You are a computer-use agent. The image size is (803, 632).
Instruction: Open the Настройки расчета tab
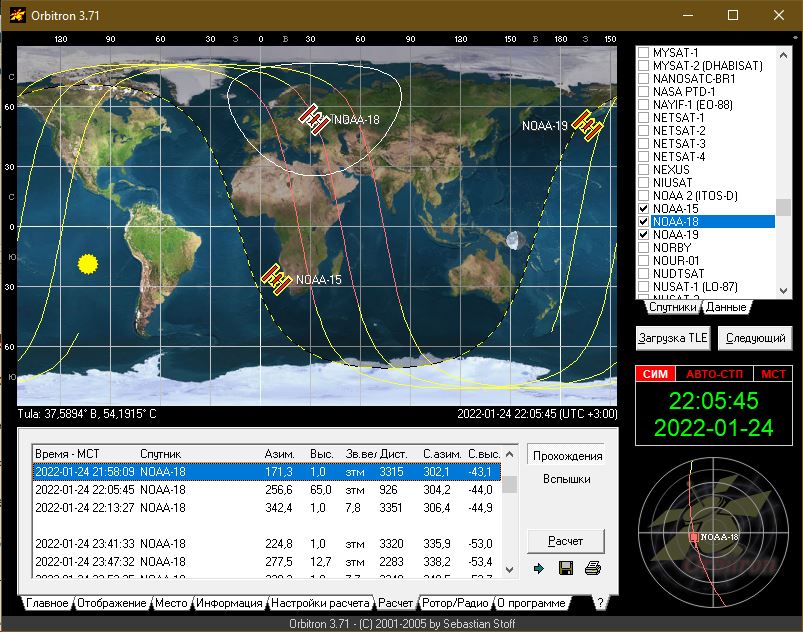[320, 603]
